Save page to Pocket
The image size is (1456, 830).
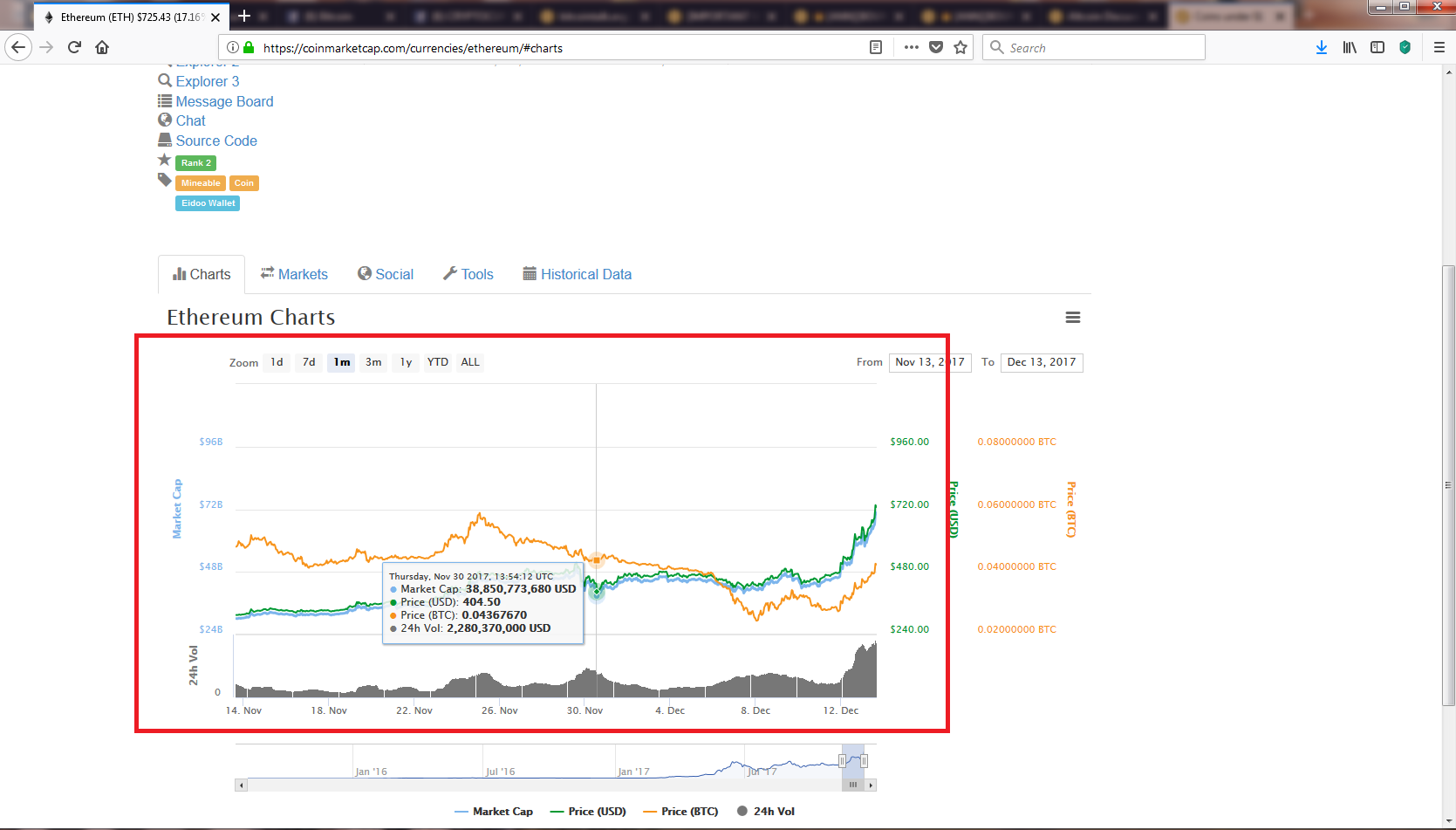(936, 48)
